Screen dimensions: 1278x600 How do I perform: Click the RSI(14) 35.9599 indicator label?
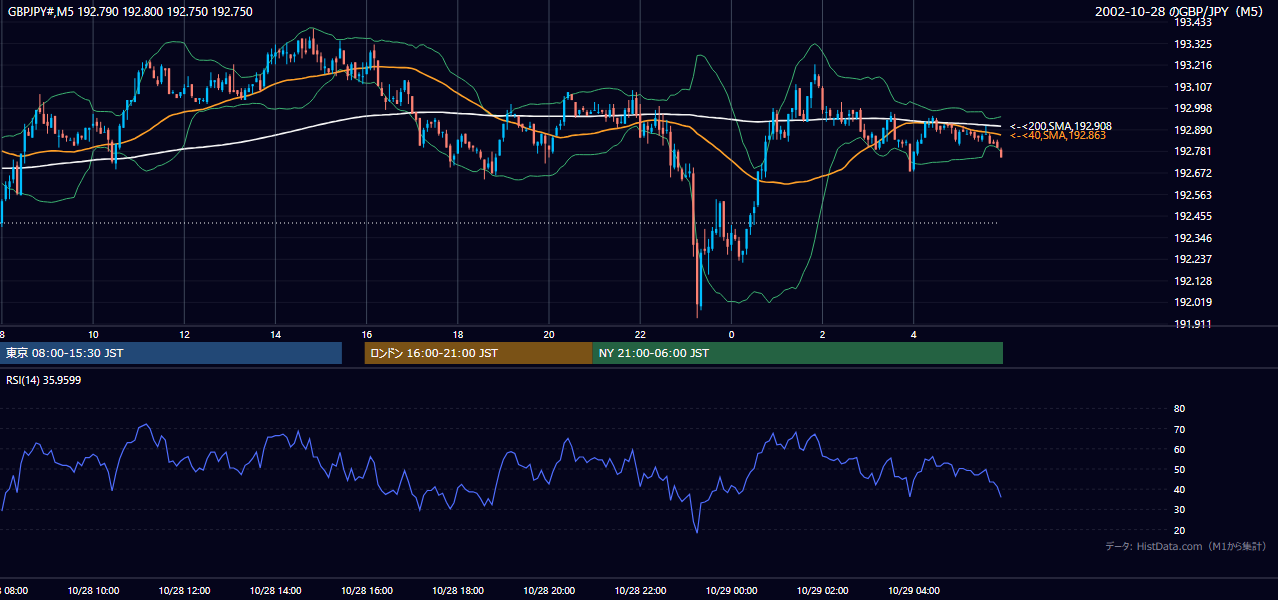point(44,380)
